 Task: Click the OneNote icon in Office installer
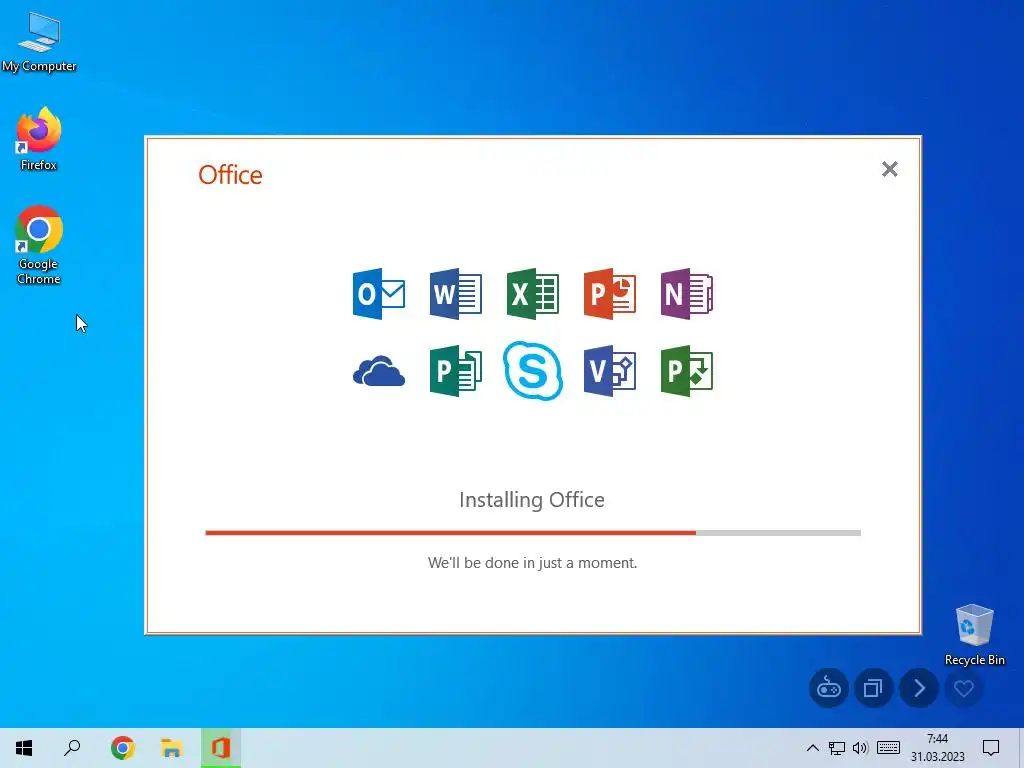point(687,294)
